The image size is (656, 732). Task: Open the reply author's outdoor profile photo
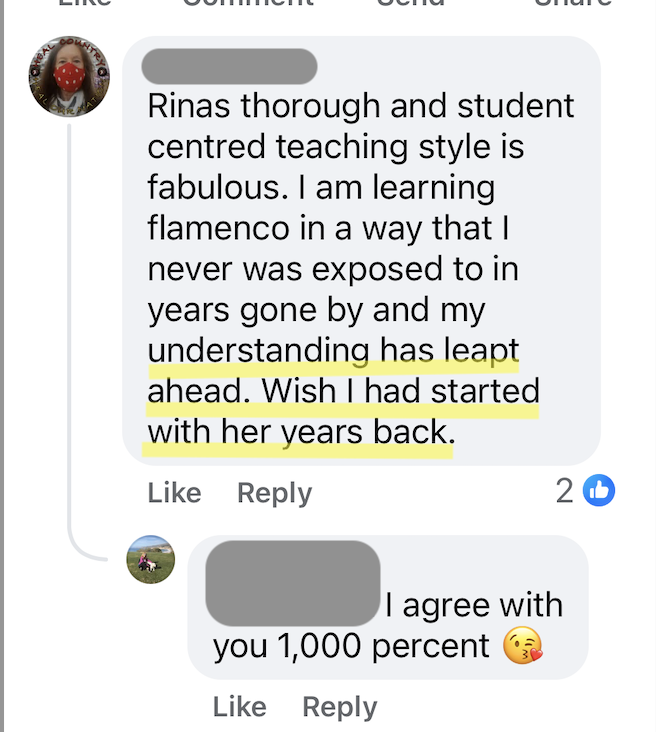[x=151, y=559]
